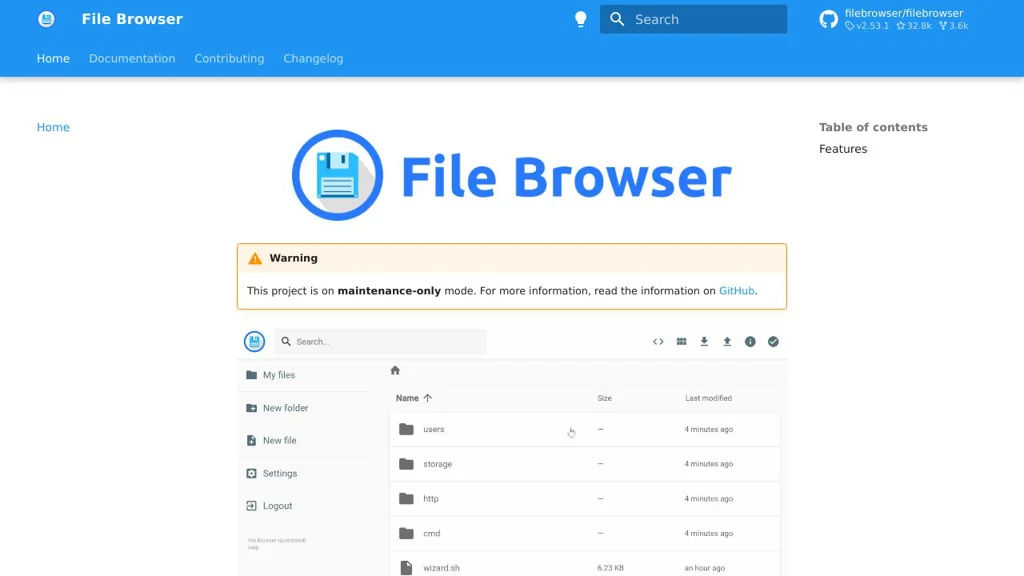
Task: Open the Changelog navigation tab
Action: (x=313, y=58)
